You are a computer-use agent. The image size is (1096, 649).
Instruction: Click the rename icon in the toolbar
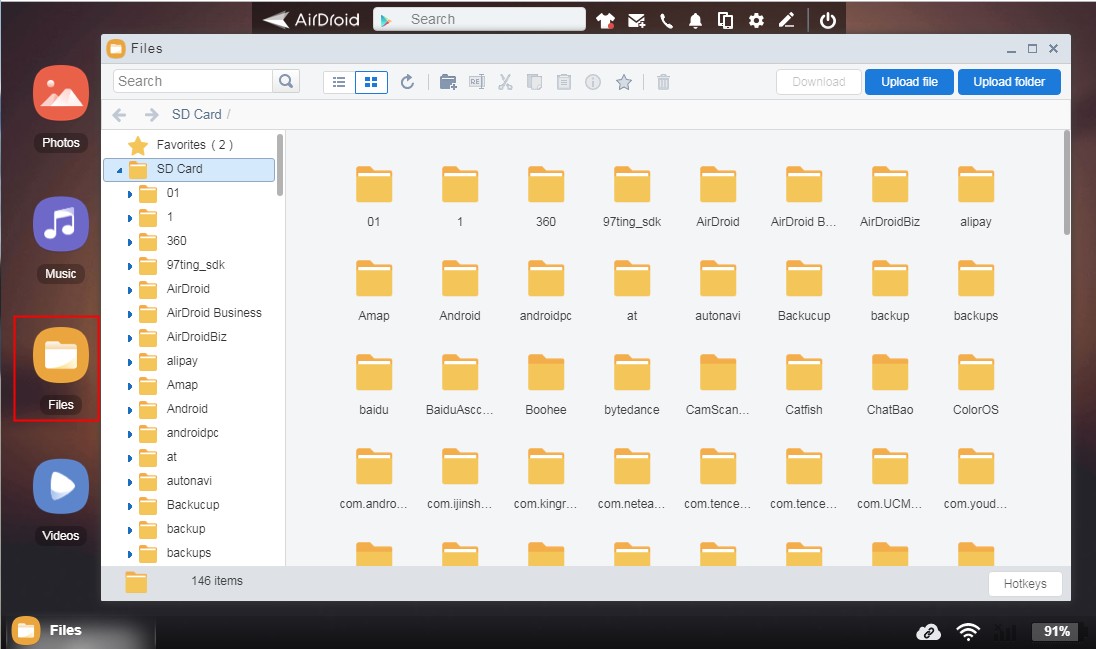click(476, 81)
